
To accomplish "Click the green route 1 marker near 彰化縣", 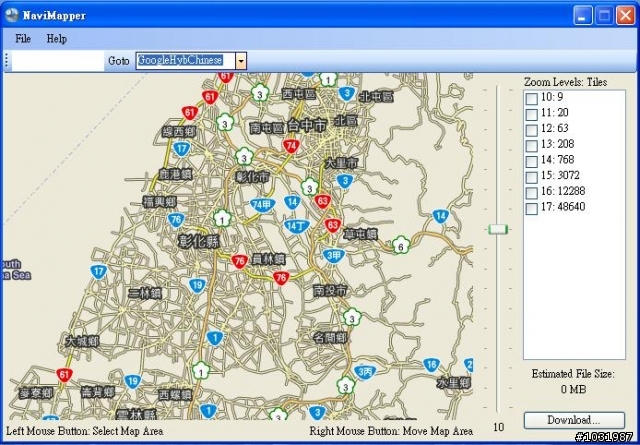I will pos(222,219).
